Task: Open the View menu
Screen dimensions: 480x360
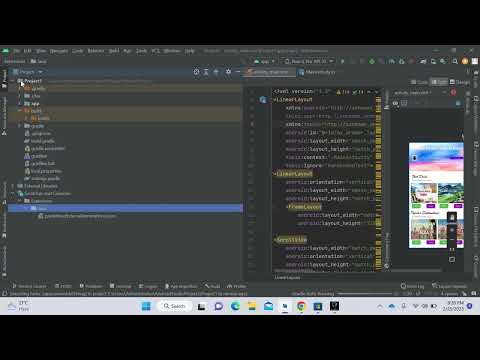Action: pyautogui.click(x=41, y=51)
